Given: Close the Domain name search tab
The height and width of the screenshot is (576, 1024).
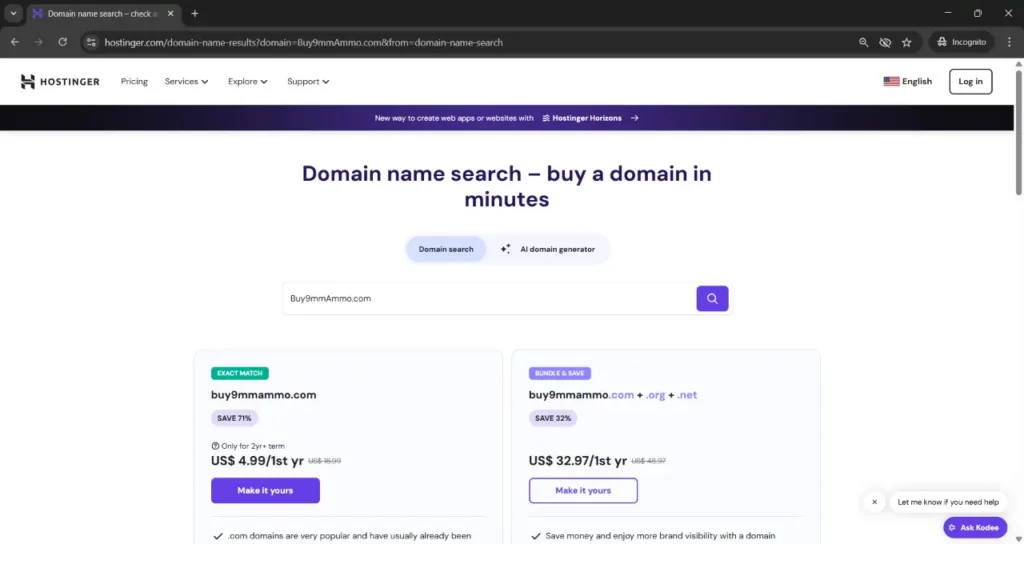Looking at the screenshot, I should 170,13.
